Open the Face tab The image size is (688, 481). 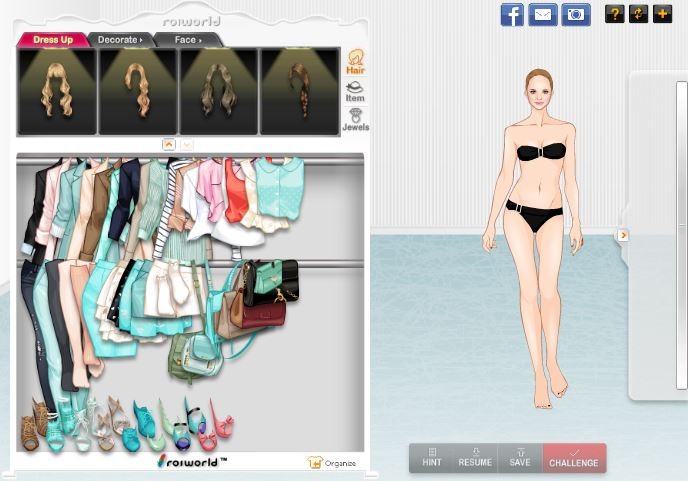[187, 40]
